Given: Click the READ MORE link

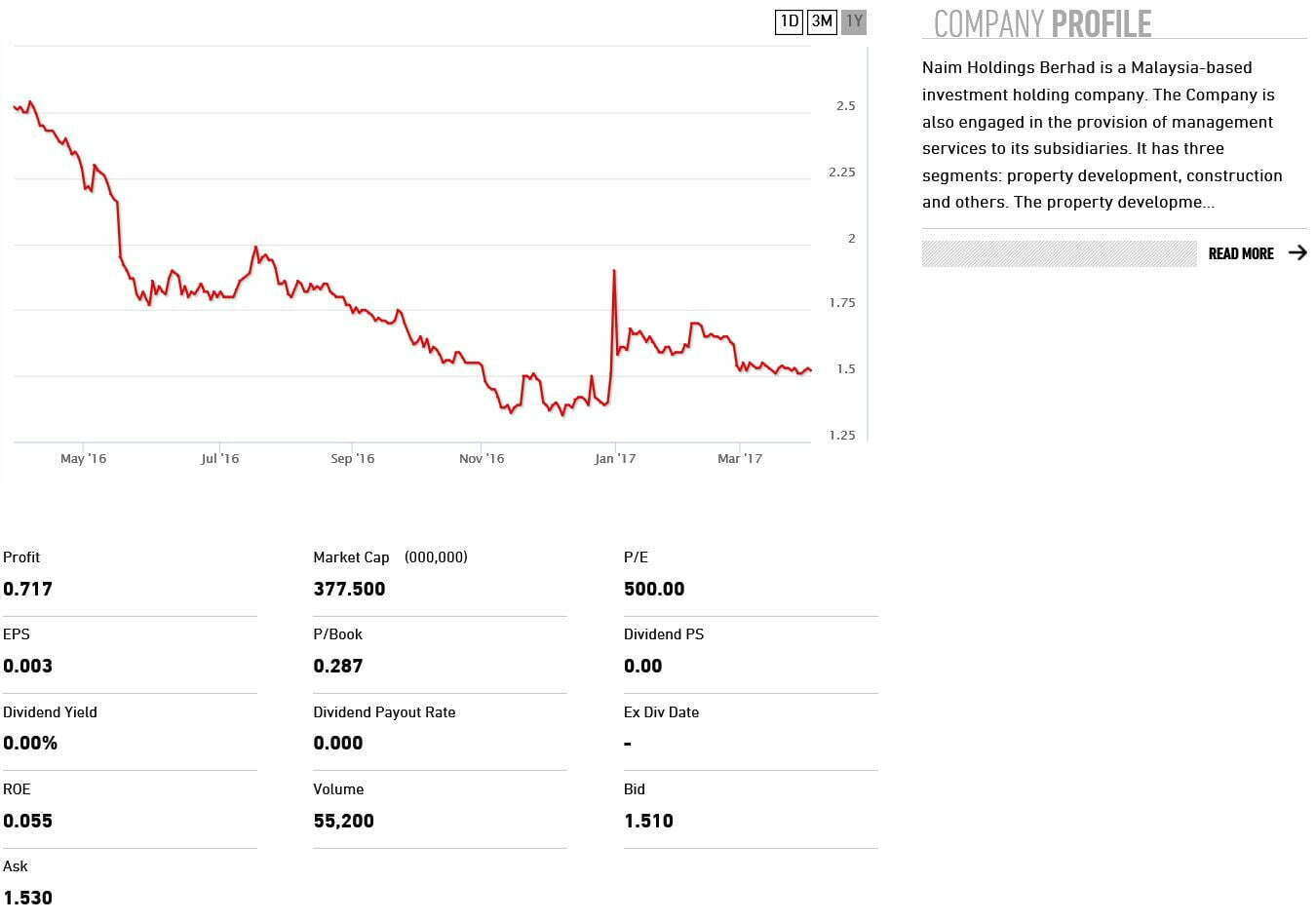Looking at the screenshot, I should click(1240, 253).
